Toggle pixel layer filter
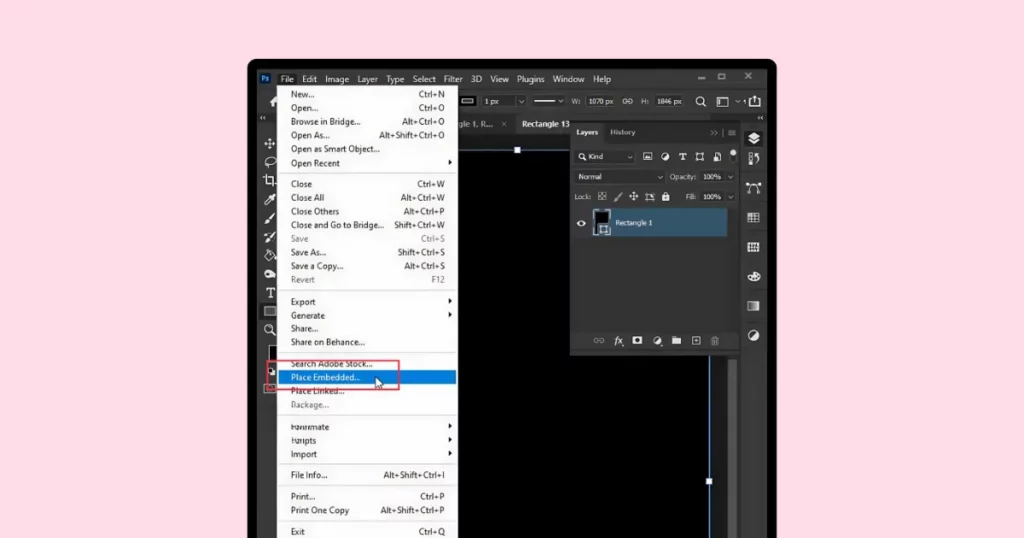Image resolution: width=1024 pixels, height=538 pixels. tap(647, 157)
